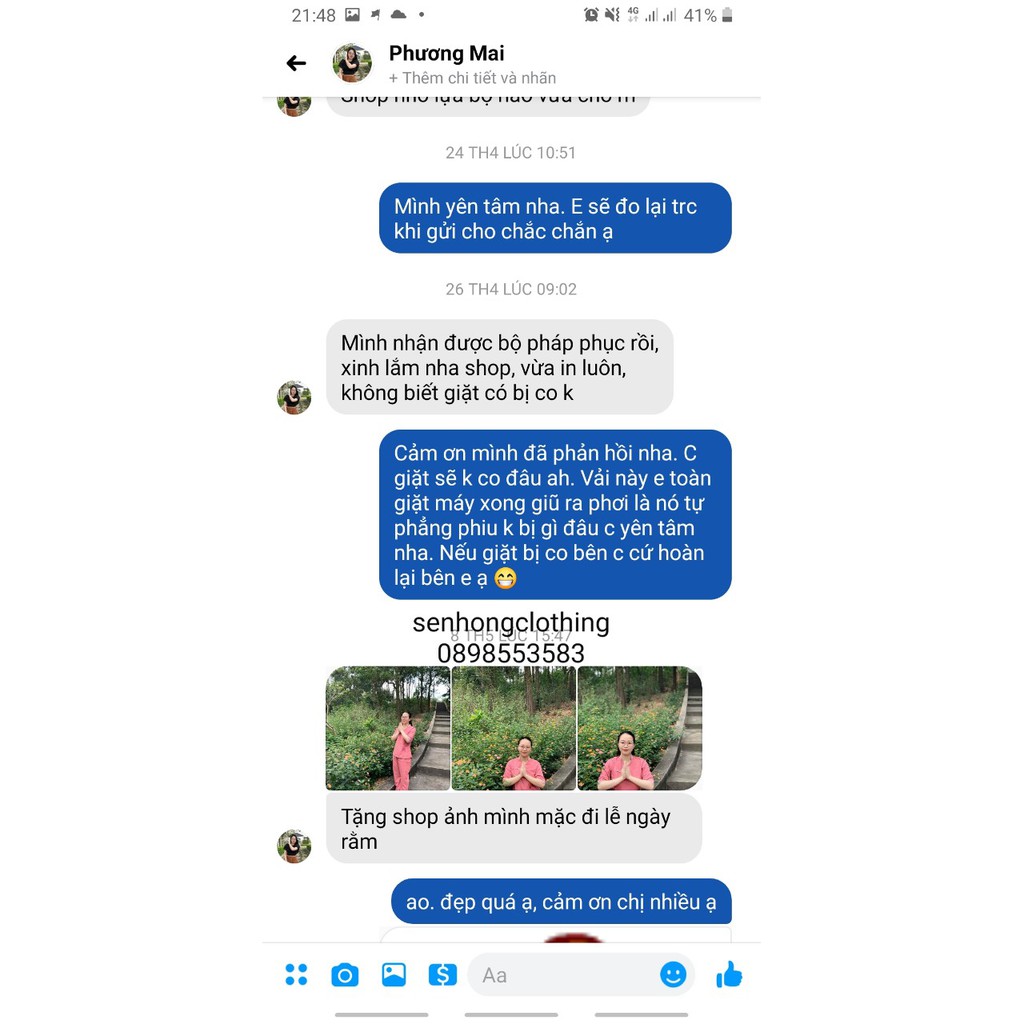Screen dimensions: 1024x1024
Task: Open Phương Mai's profile picture in the header
Action: (x=352, y=63)
